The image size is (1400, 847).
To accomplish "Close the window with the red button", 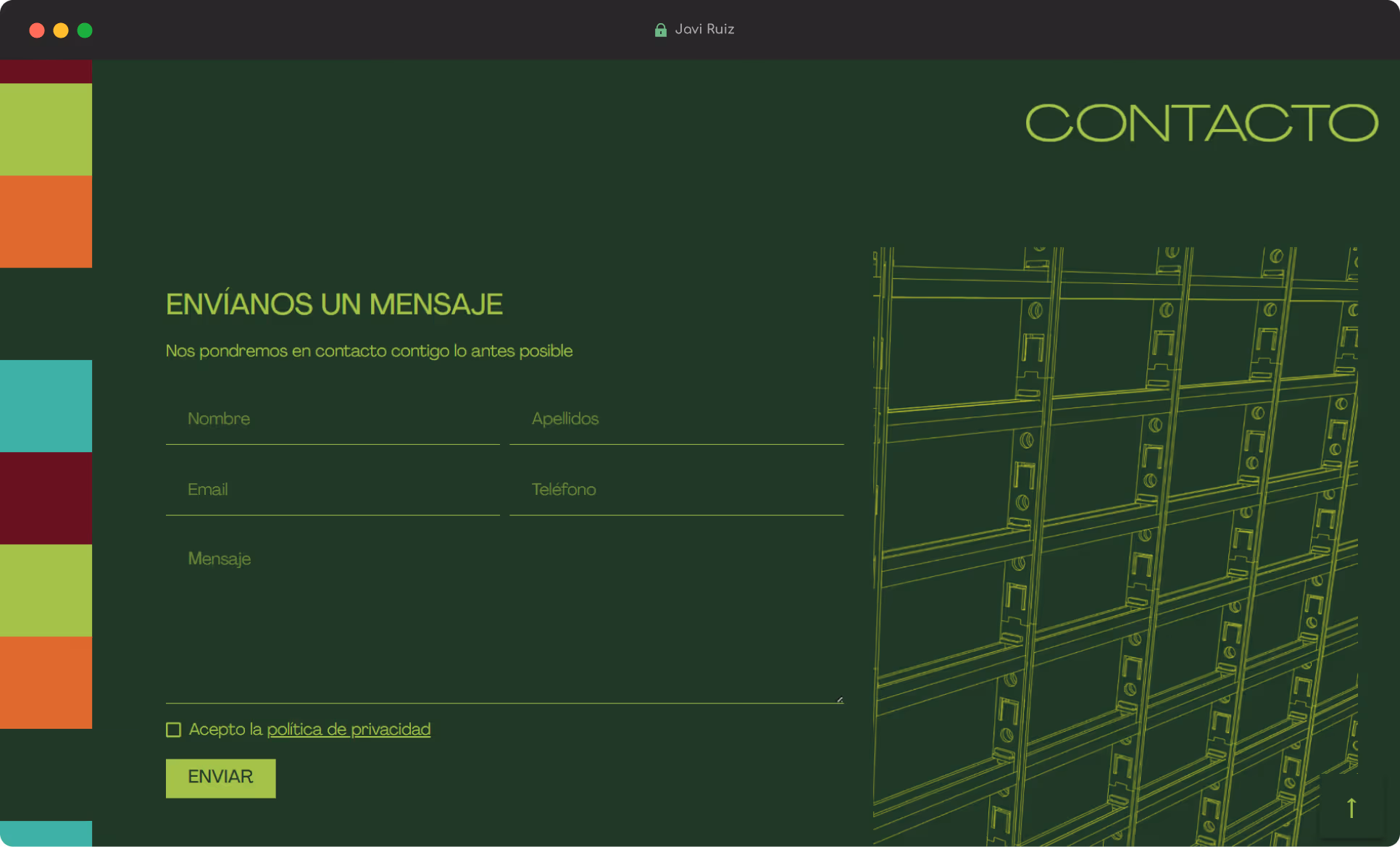I will click(37, 30).
